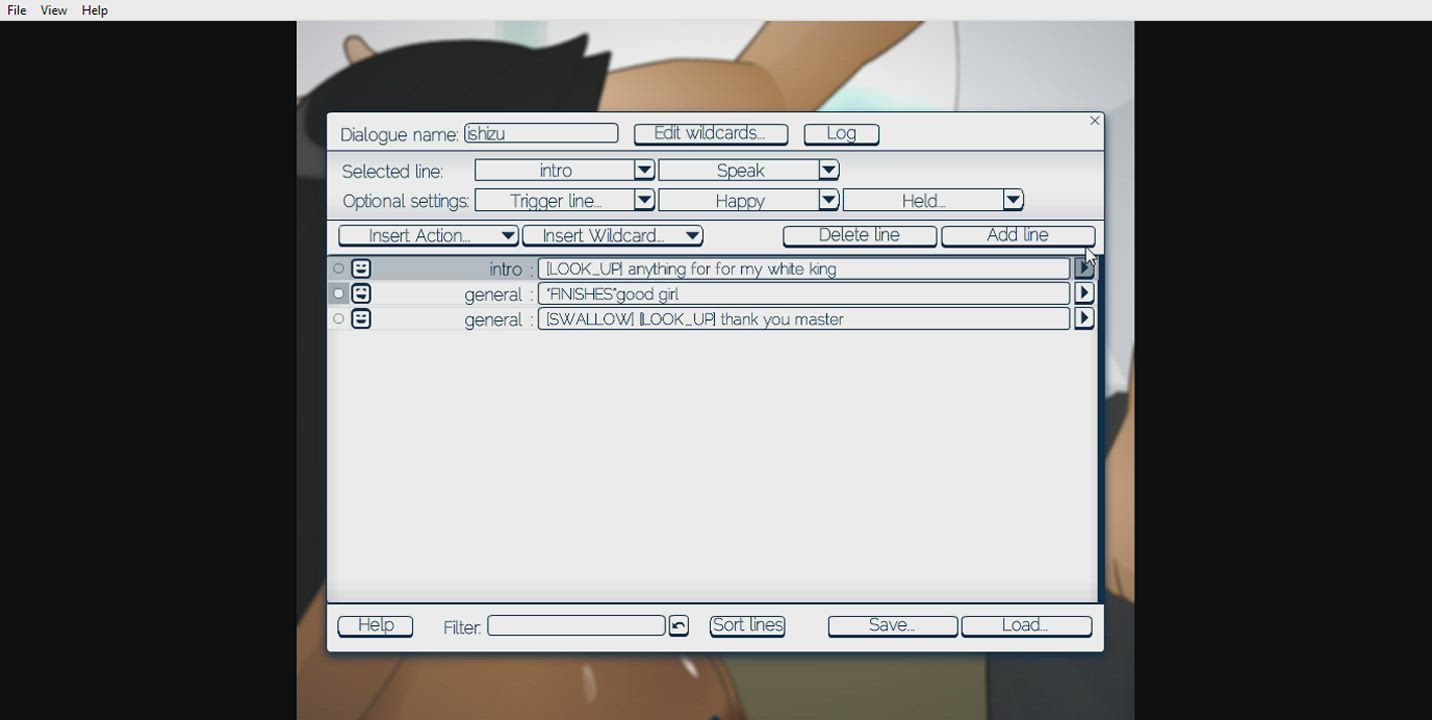Click the Dialogue name field containing 'ishizu'
1432x720 pixels.
pos(541,134)
